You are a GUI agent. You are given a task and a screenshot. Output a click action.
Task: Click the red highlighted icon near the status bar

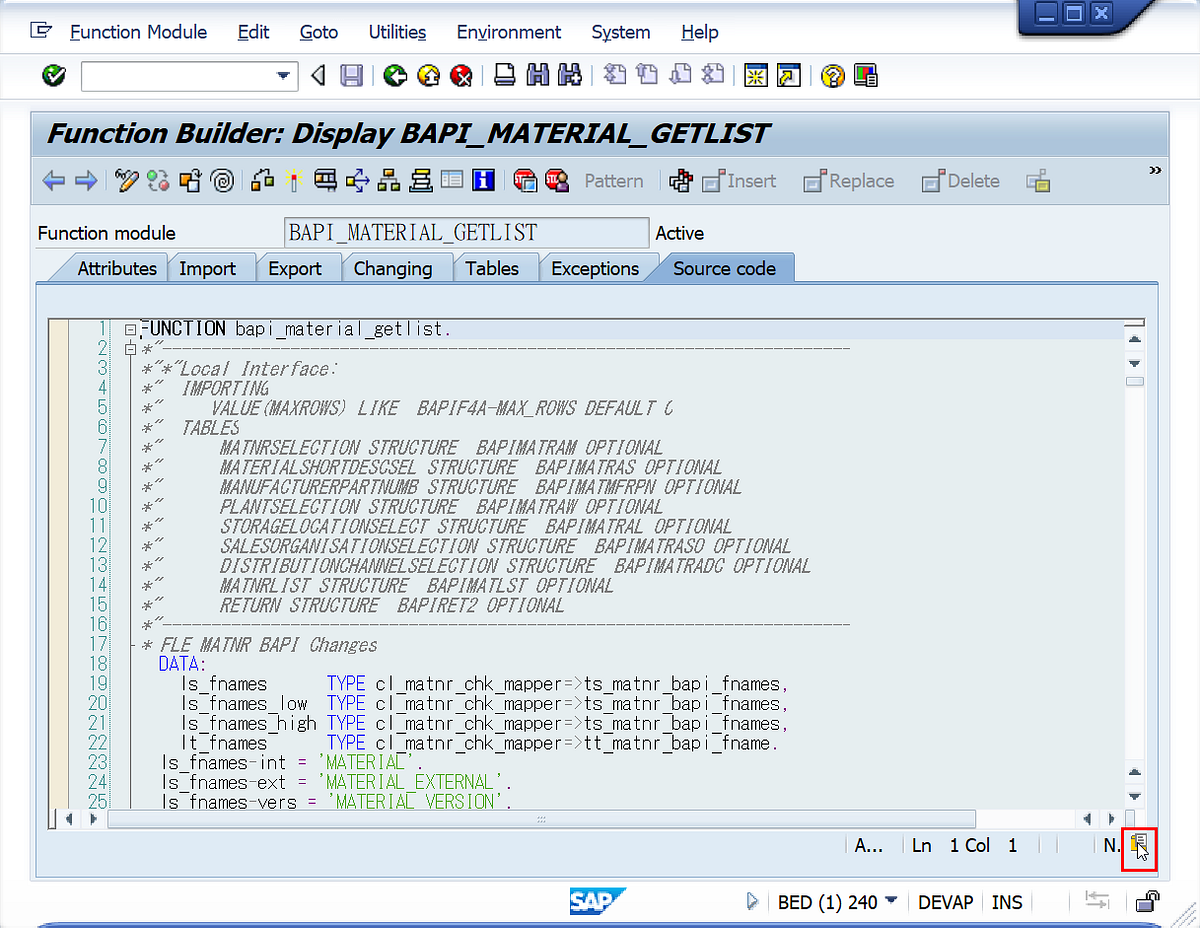[1139, 849]
